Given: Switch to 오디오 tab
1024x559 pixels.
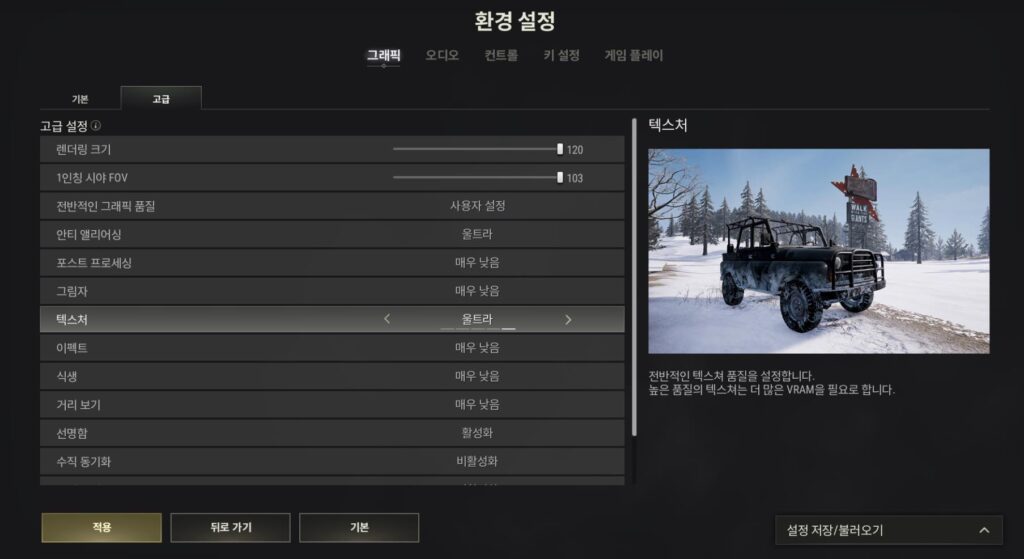Looking at the screenshot, I should click(x=442, y=56).
